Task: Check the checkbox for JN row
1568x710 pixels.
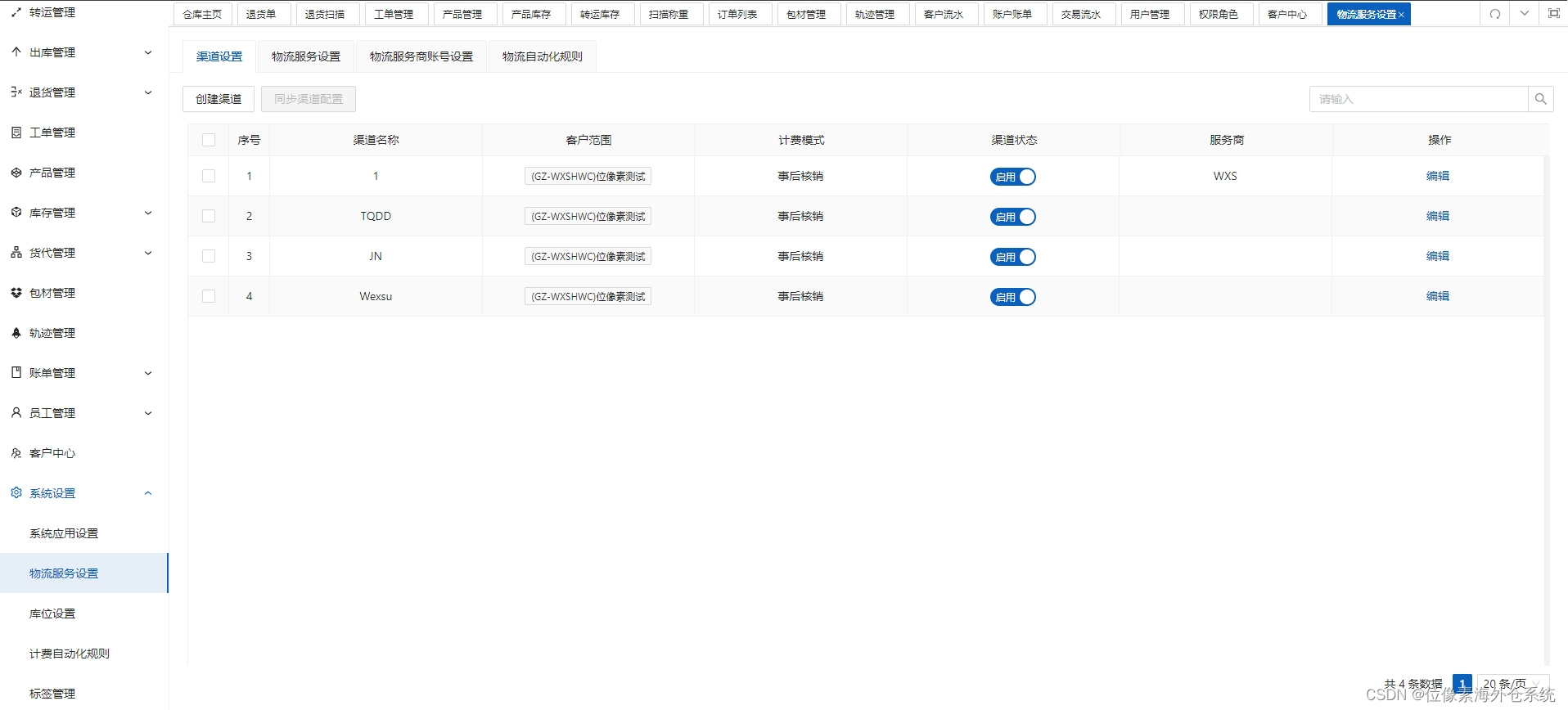Action: [x=209, y=256]
